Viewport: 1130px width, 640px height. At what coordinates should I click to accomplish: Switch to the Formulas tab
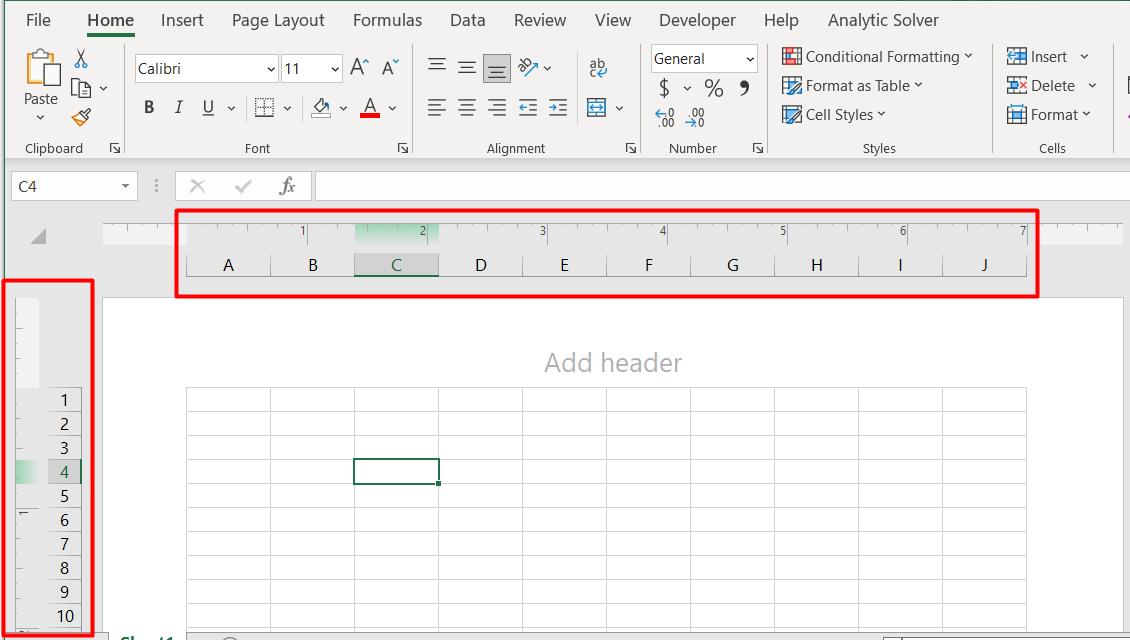click(x=387, y=19)
